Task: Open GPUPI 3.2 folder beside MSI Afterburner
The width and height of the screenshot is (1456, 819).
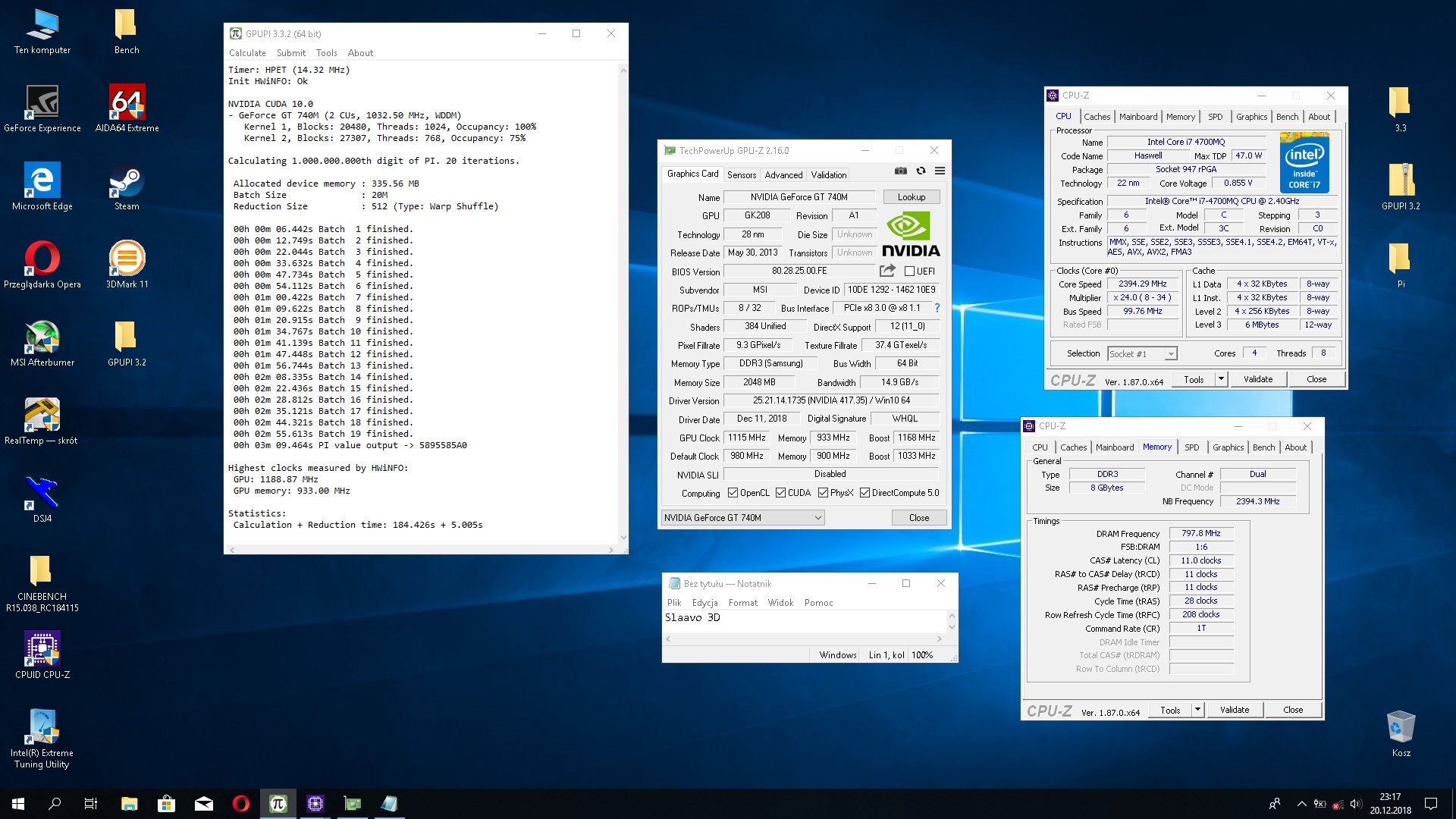Action: point(127,344)
